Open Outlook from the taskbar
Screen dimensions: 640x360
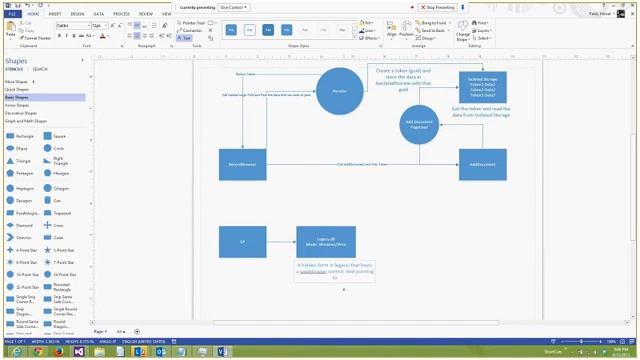coord(161,351)
